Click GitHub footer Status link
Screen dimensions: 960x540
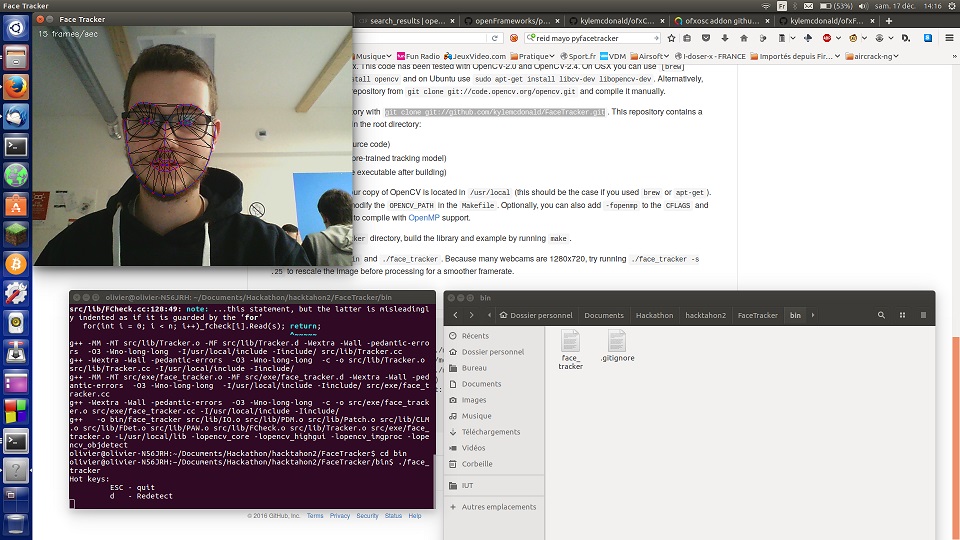pos(393,516)
